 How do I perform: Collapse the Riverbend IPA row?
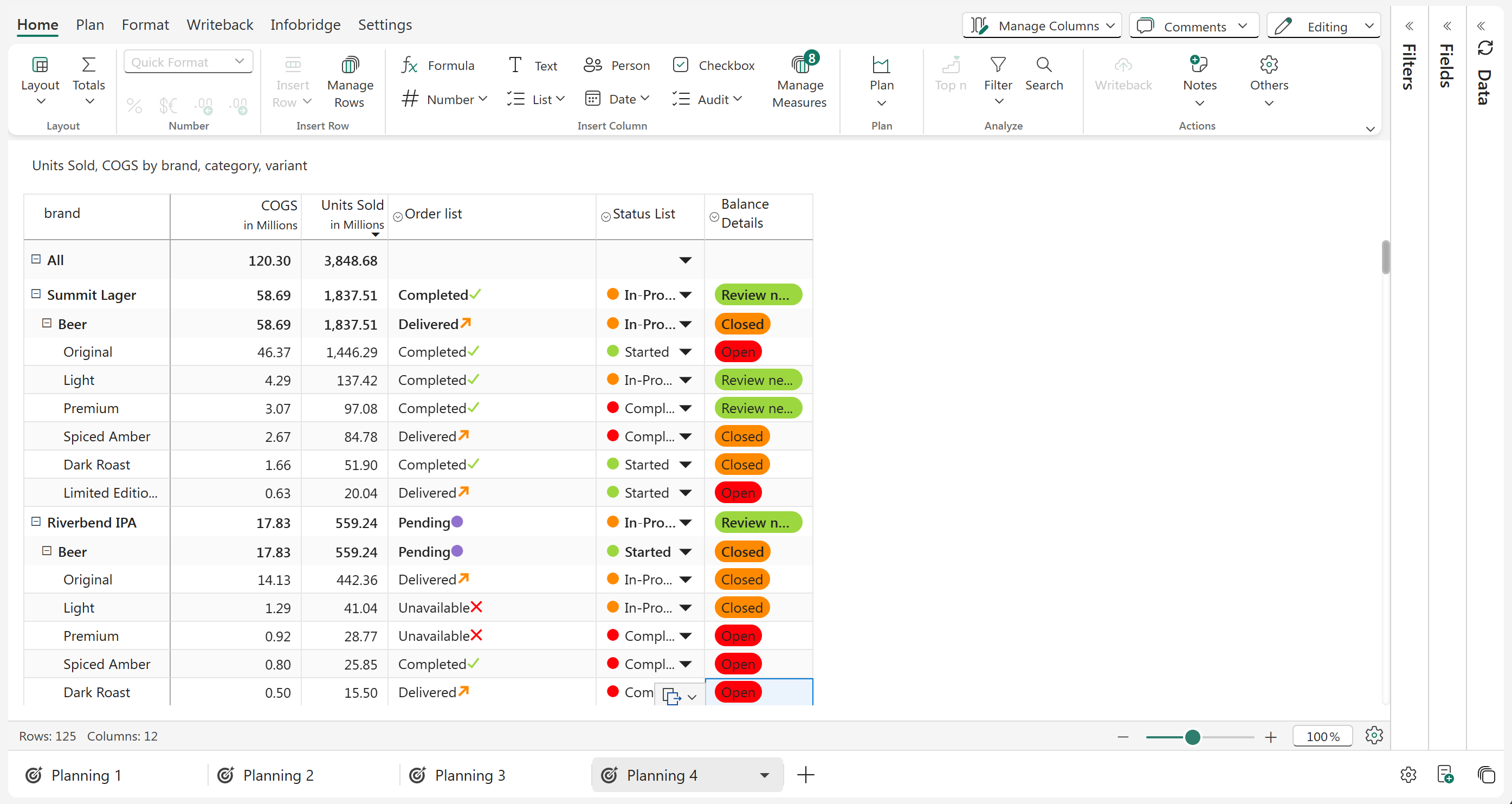pos(36,522)
